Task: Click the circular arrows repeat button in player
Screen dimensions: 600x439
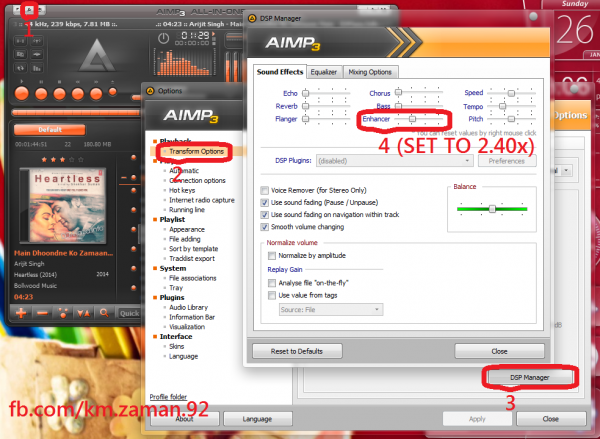Action: pos(20,68)
